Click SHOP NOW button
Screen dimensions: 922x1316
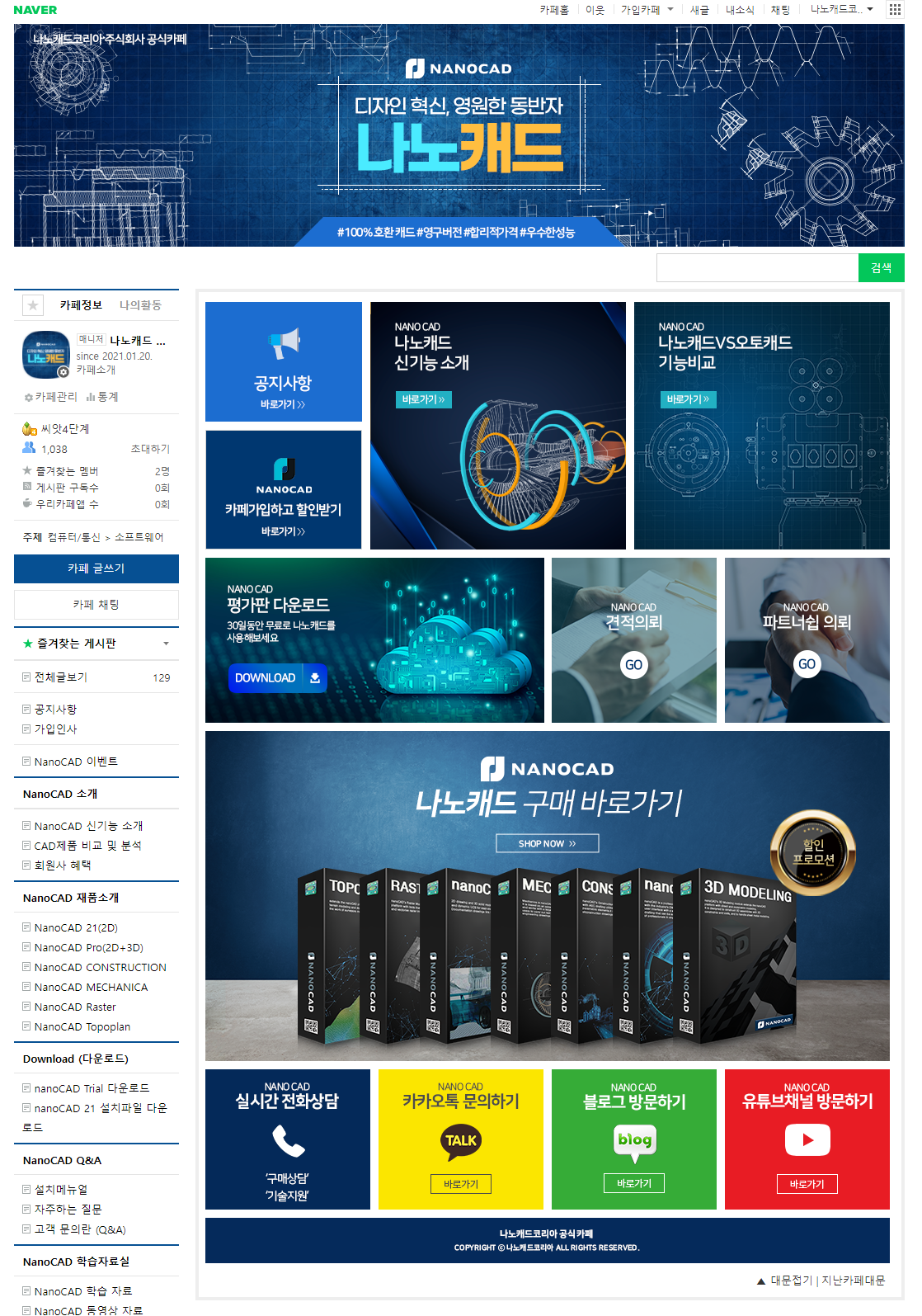[x=548, y=843]
